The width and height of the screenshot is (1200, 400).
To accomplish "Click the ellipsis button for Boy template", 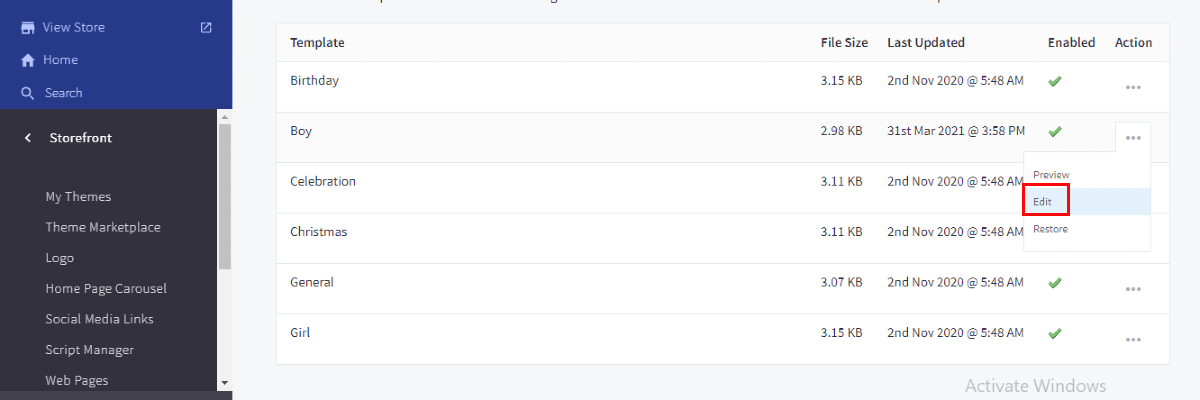I will [x=1133, y=138].
